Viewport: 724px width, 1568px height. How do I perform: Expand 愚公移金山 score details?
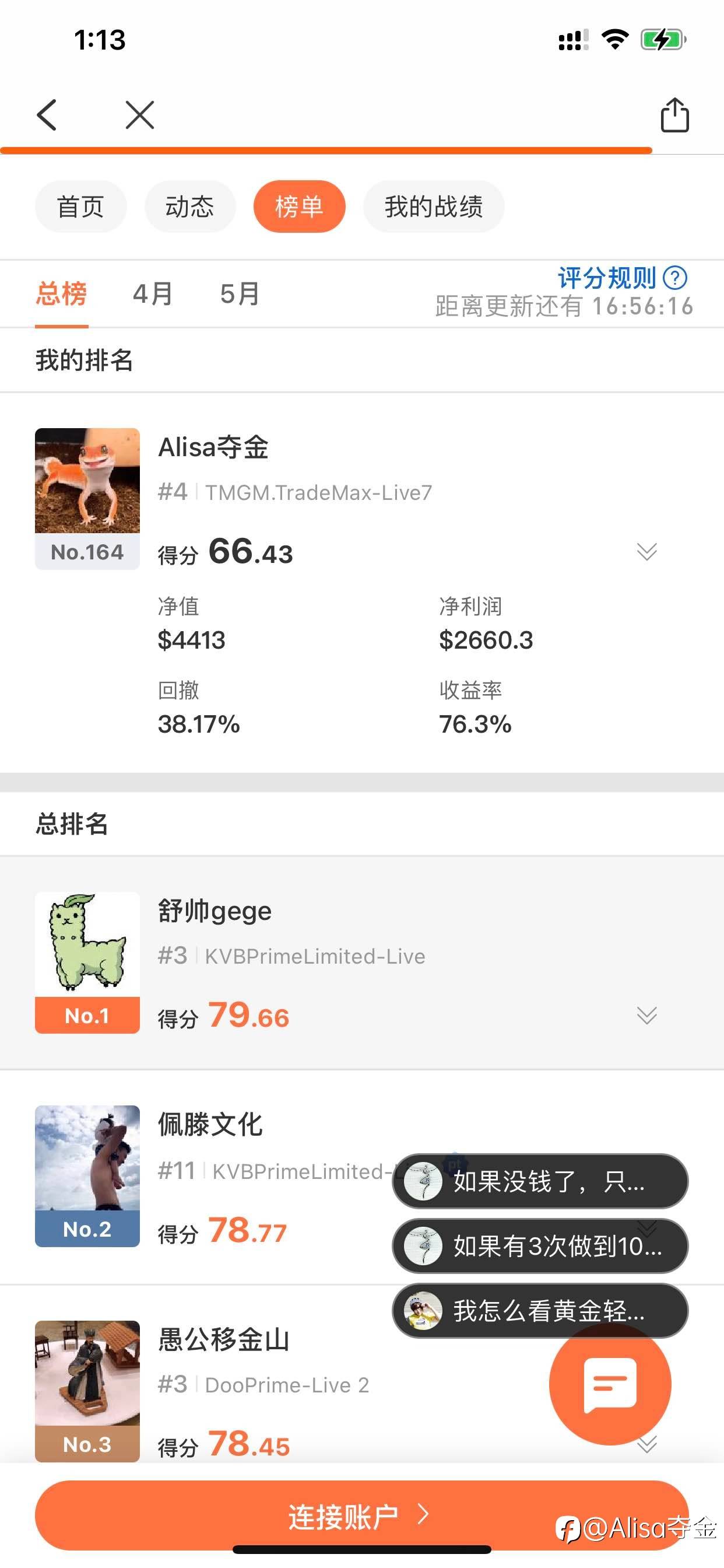(646, 1444)
